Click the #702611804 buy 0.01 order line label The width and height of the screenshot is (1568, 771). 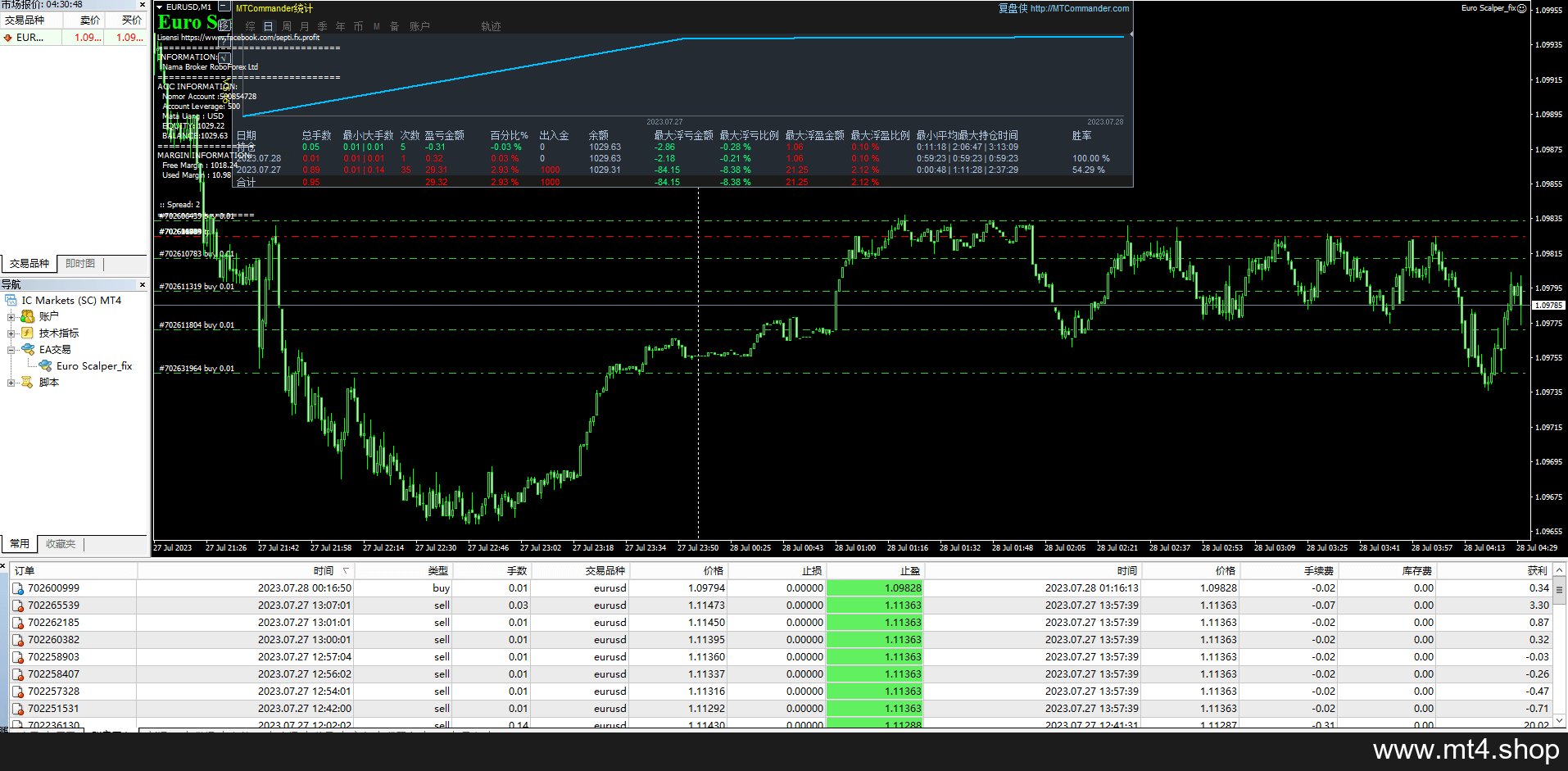point(197,325)
